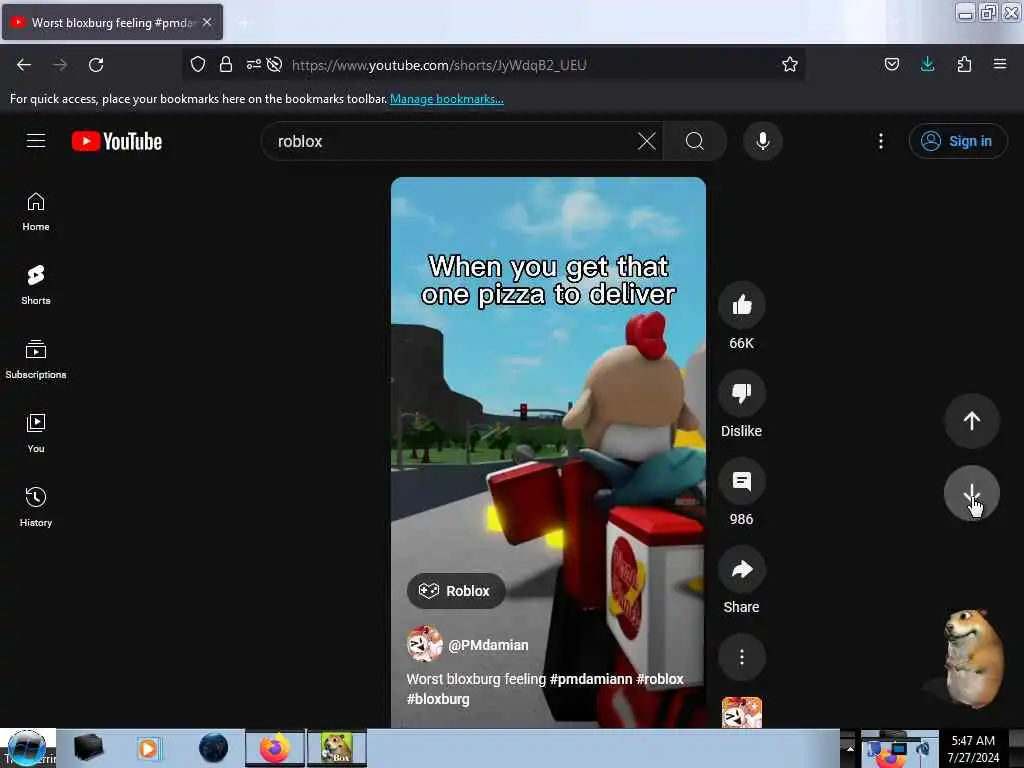Viewport: 1024px width, 768px height.
Task: Show site security padlock info
Action: pyautogui.click(x=226, y=65)
